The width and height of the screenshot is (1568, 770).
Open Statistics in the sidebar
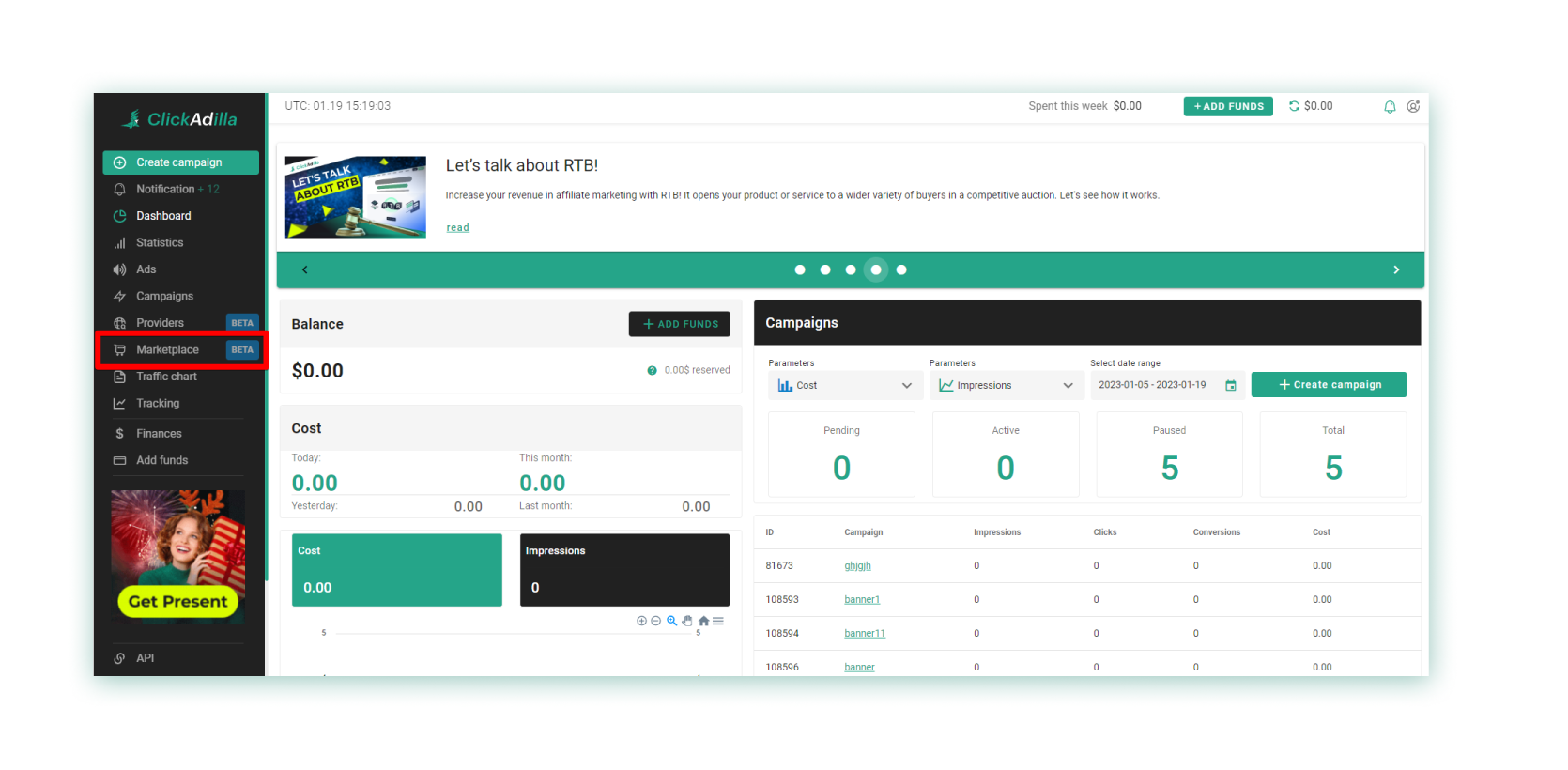(x=160, y=242)
